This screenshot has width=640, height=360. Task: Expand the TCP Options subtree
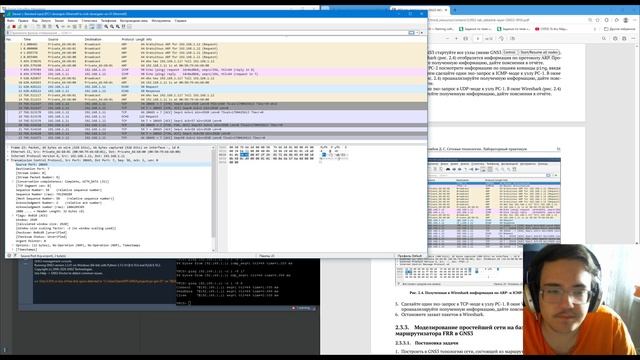pyautogui.click(x=13, y=245)
